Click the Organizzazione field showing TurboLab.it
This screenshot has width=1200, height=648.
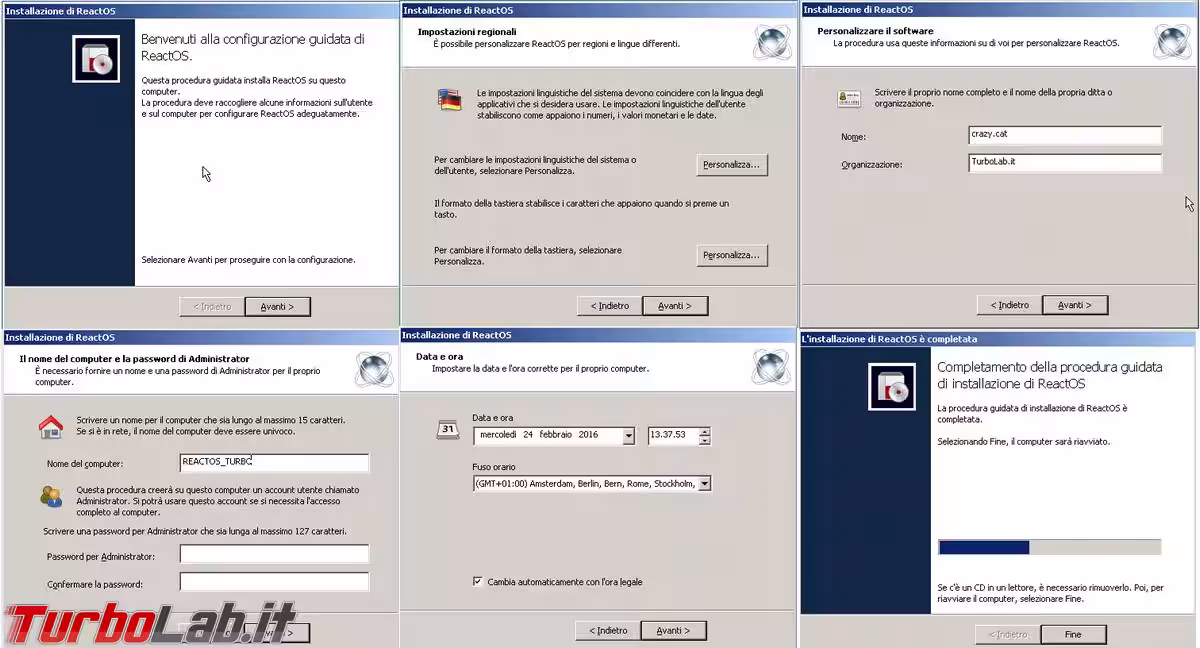1064,162
